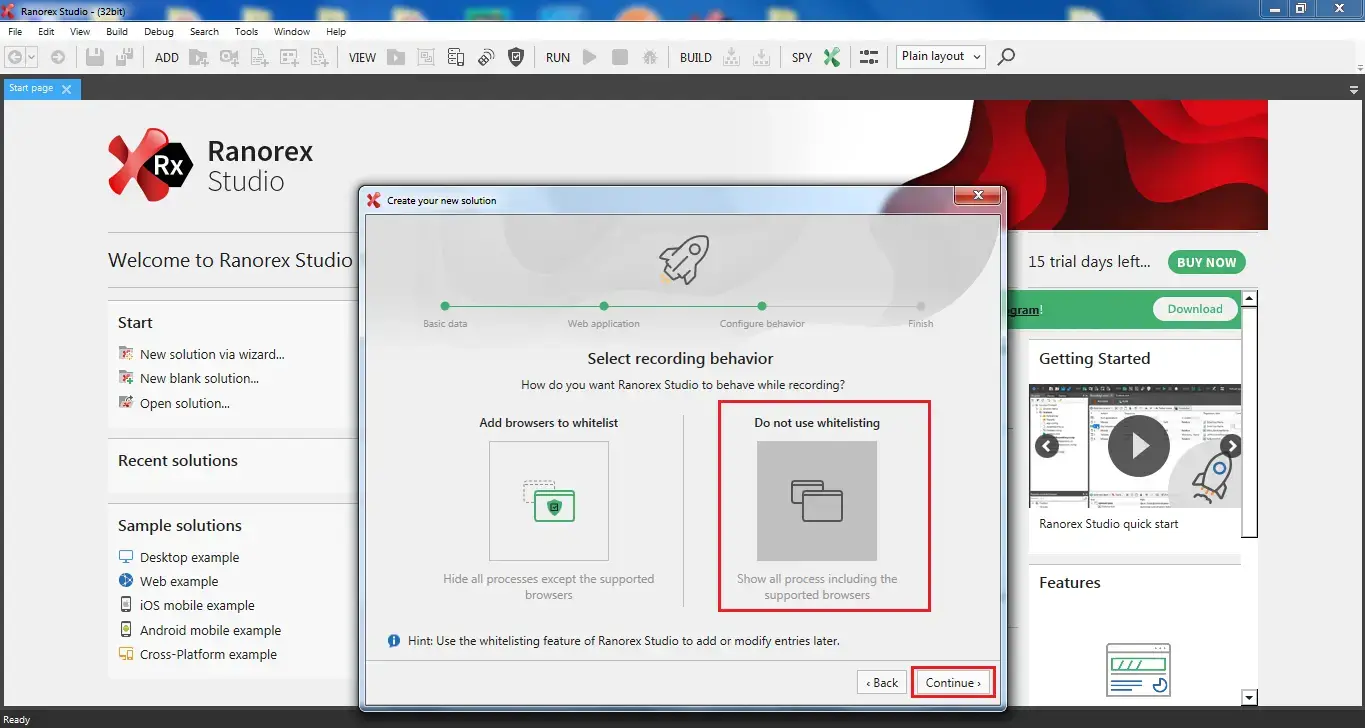
Task: Click the instrumentation wizard icon next to Spy
Action: pos(868,57)
